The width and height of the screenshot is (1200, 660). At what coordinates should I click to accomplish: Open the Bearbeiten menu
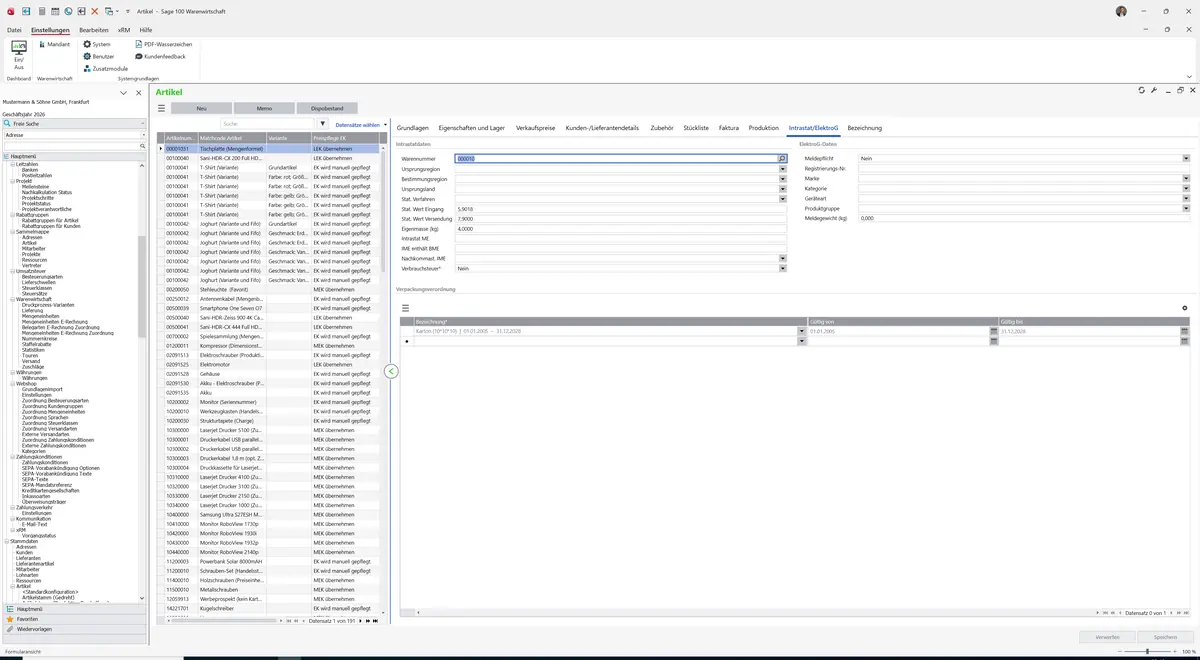(94, 30)
